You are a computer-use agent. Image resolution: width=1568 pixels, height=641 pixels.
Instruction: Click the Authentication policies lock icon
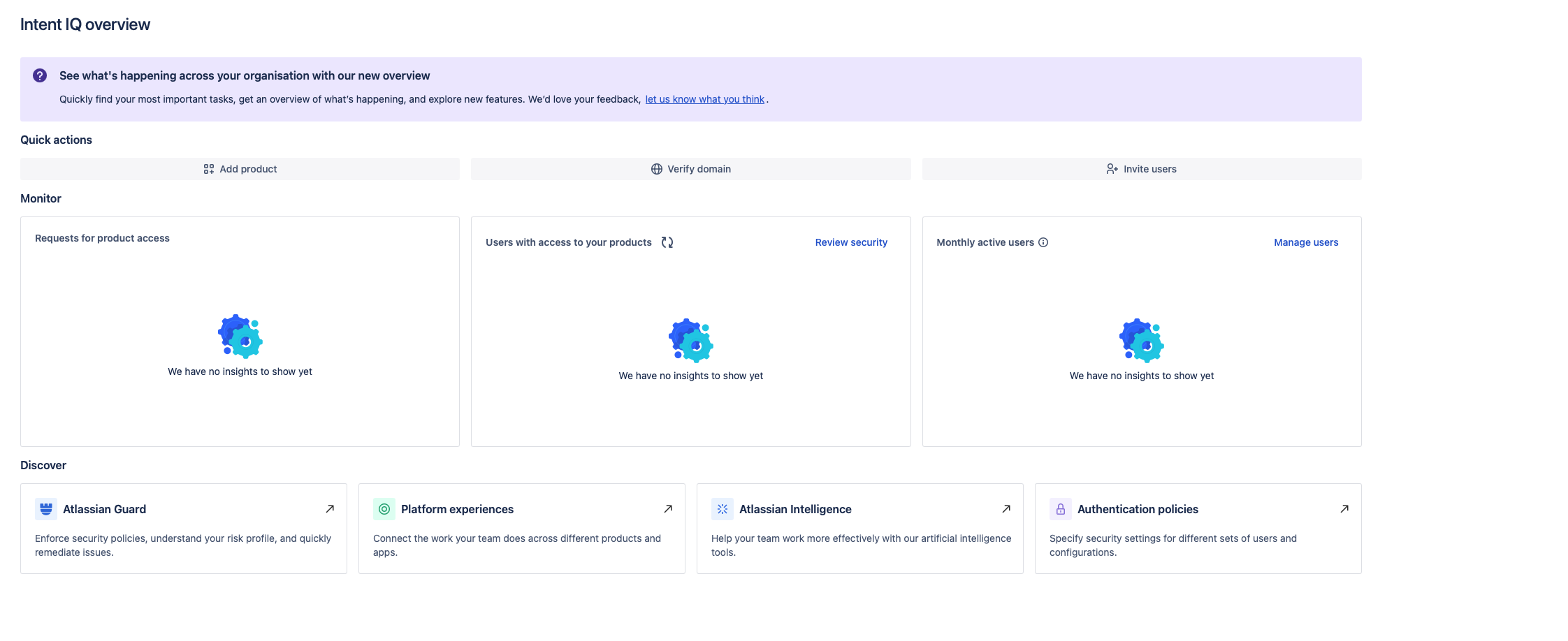click(1061, 509)
